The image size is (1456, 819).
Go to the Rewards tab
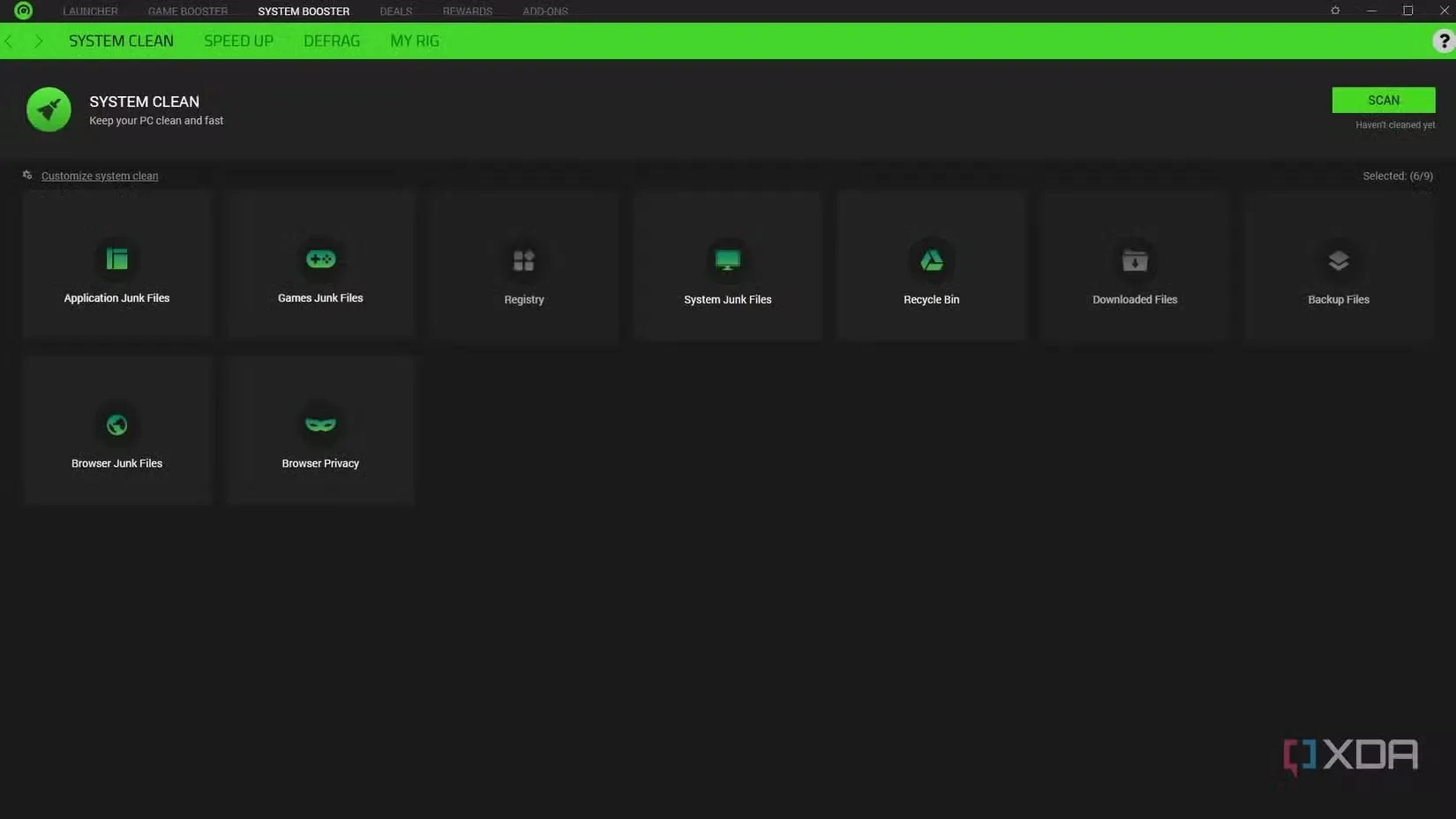468,11
